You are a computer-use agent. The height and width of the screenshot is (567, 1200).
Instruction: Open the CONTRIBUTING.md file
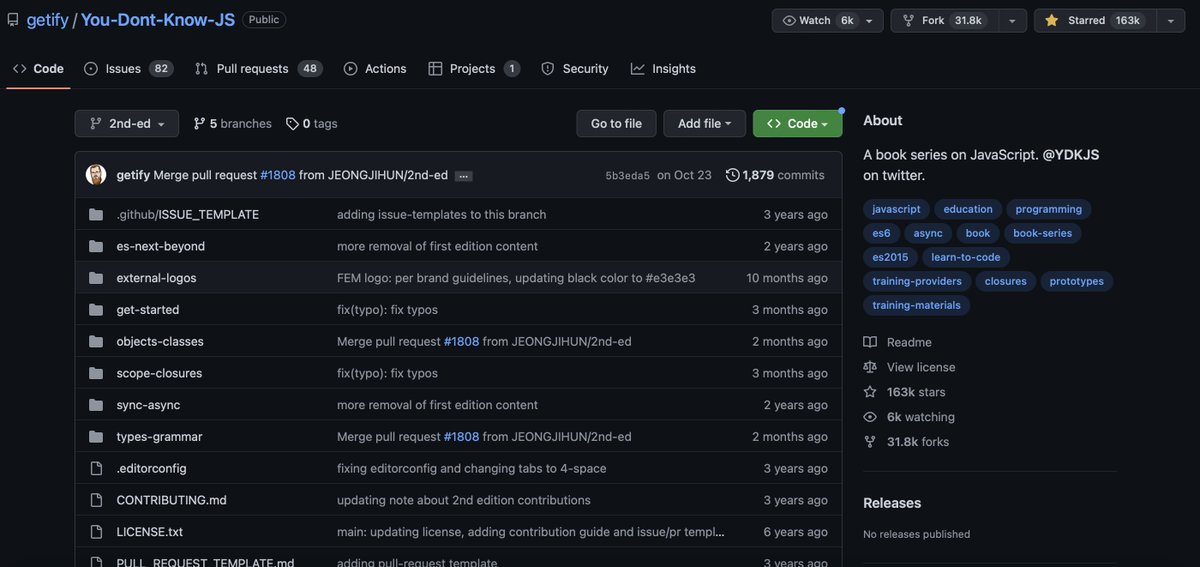click(x=171, y=500)
